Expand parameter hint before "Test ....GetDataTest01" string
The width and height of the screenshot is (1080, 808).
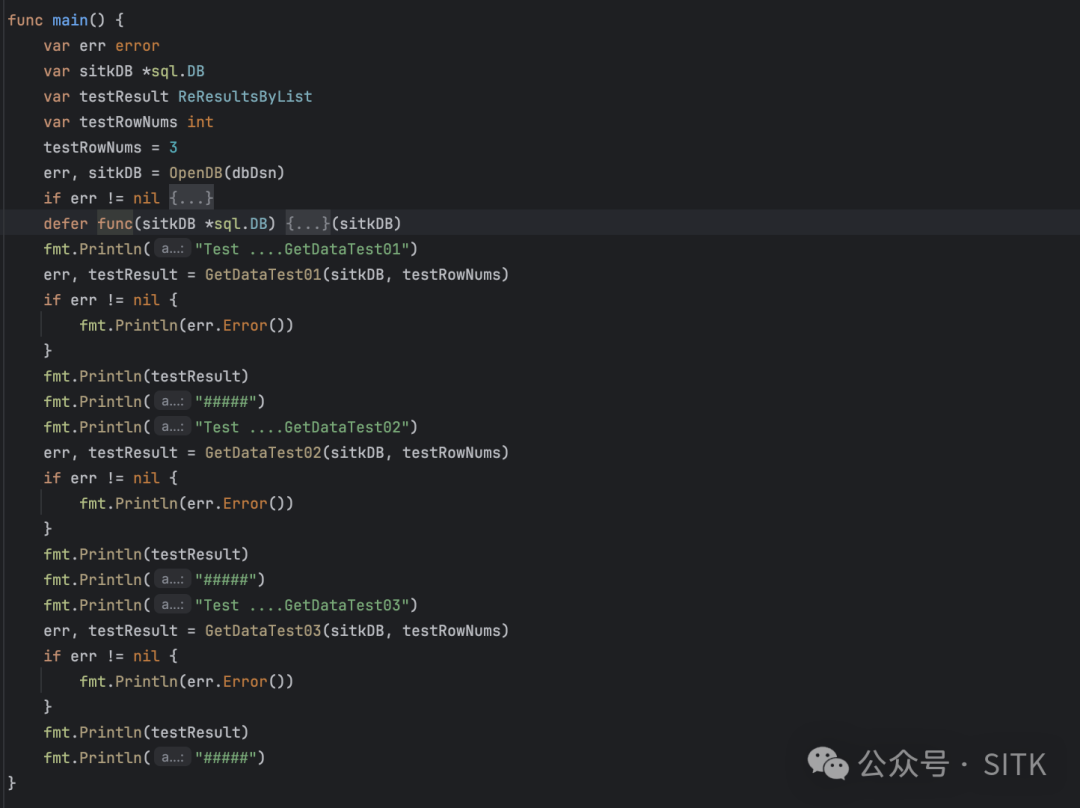[172, 249]
